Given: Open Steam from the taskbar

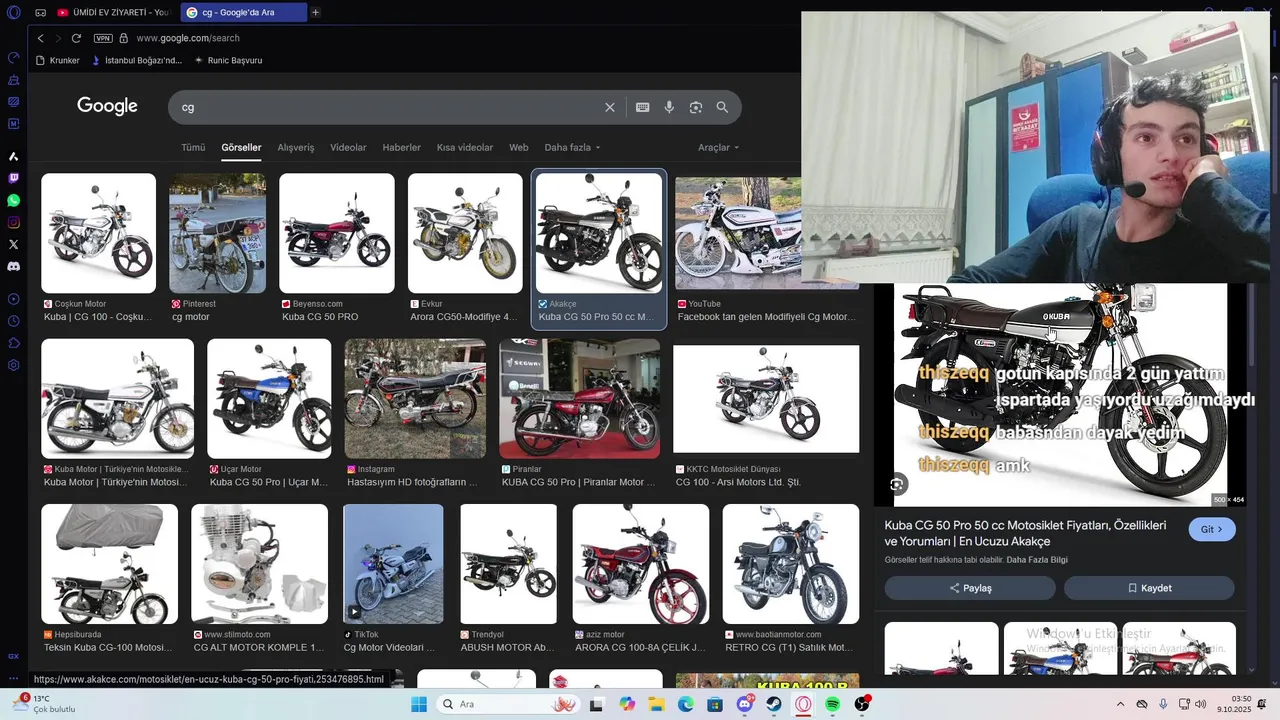Looking at the screenshot, I should click(774, 704).
